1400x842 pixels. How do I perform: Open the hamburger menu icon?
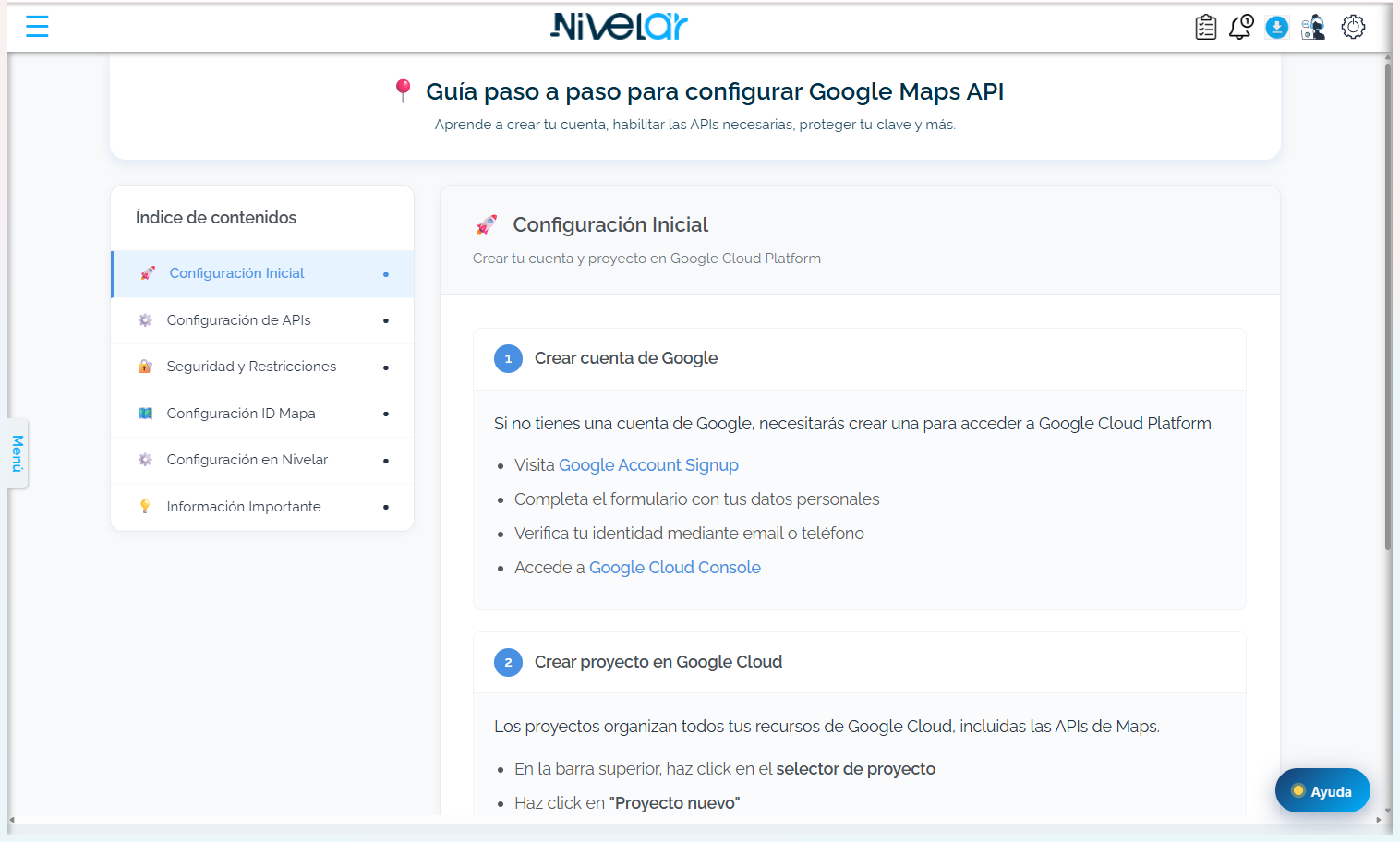(x=37, y=27)
